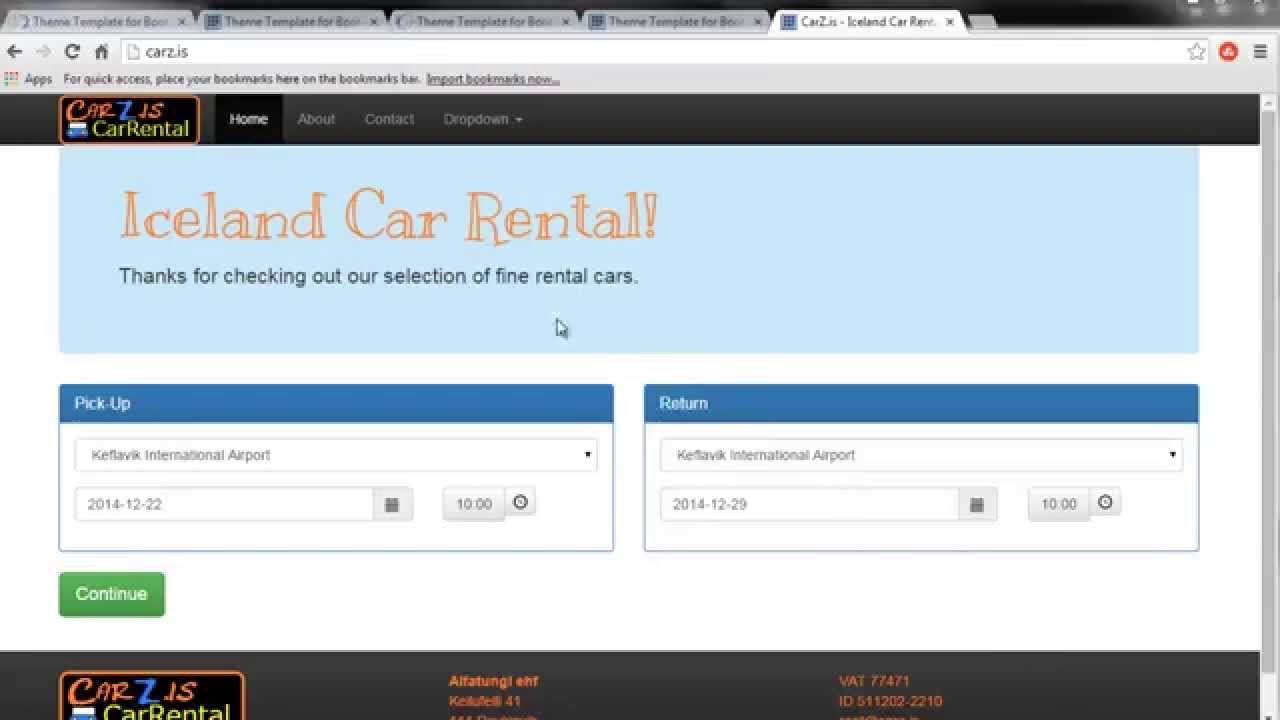This screenshot has height=720, width=1280.
Task: Click the browser Back arrow
Action: [14, 52]
